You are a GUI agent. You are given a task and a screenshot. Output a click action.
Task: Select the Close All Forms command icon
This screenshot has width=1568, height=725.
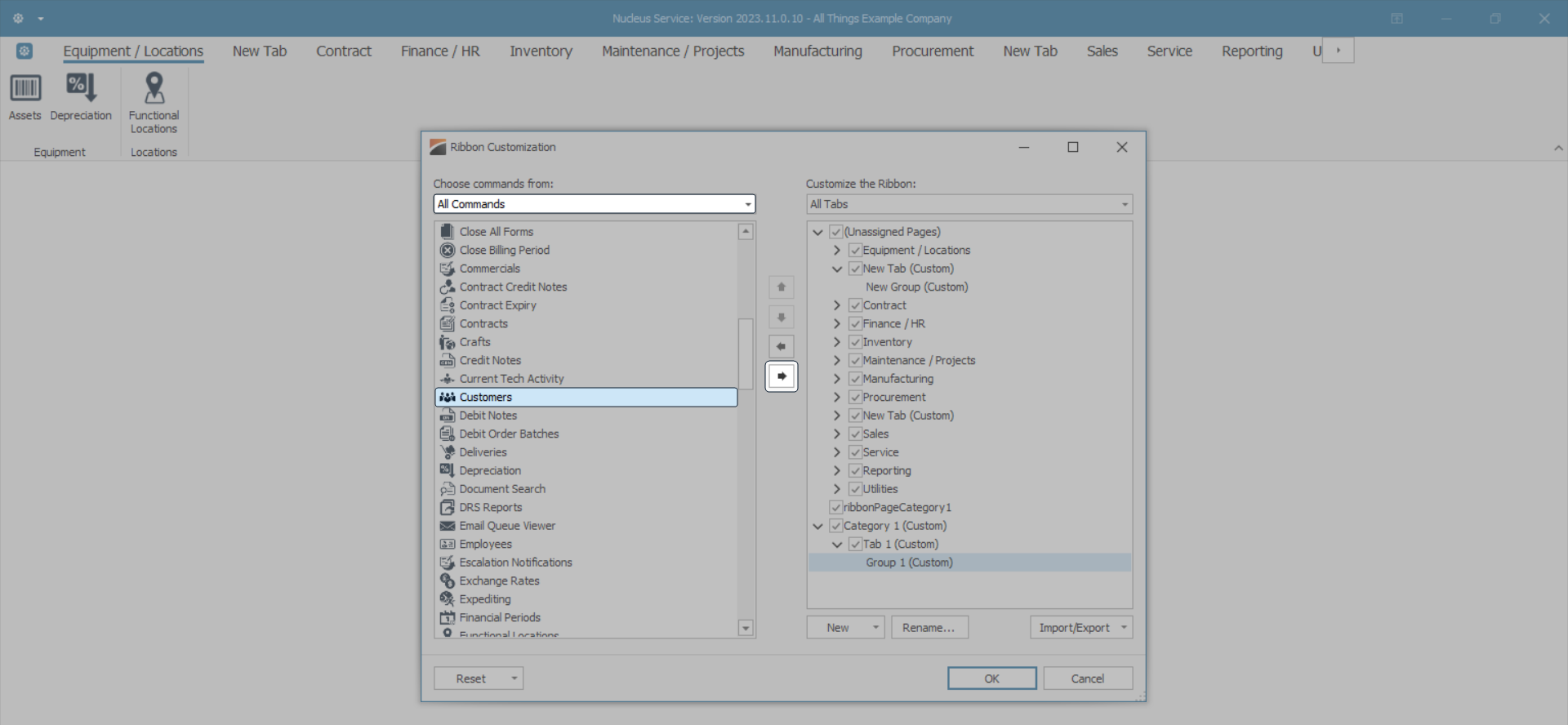pyautogui.click(x=448, y=232)
